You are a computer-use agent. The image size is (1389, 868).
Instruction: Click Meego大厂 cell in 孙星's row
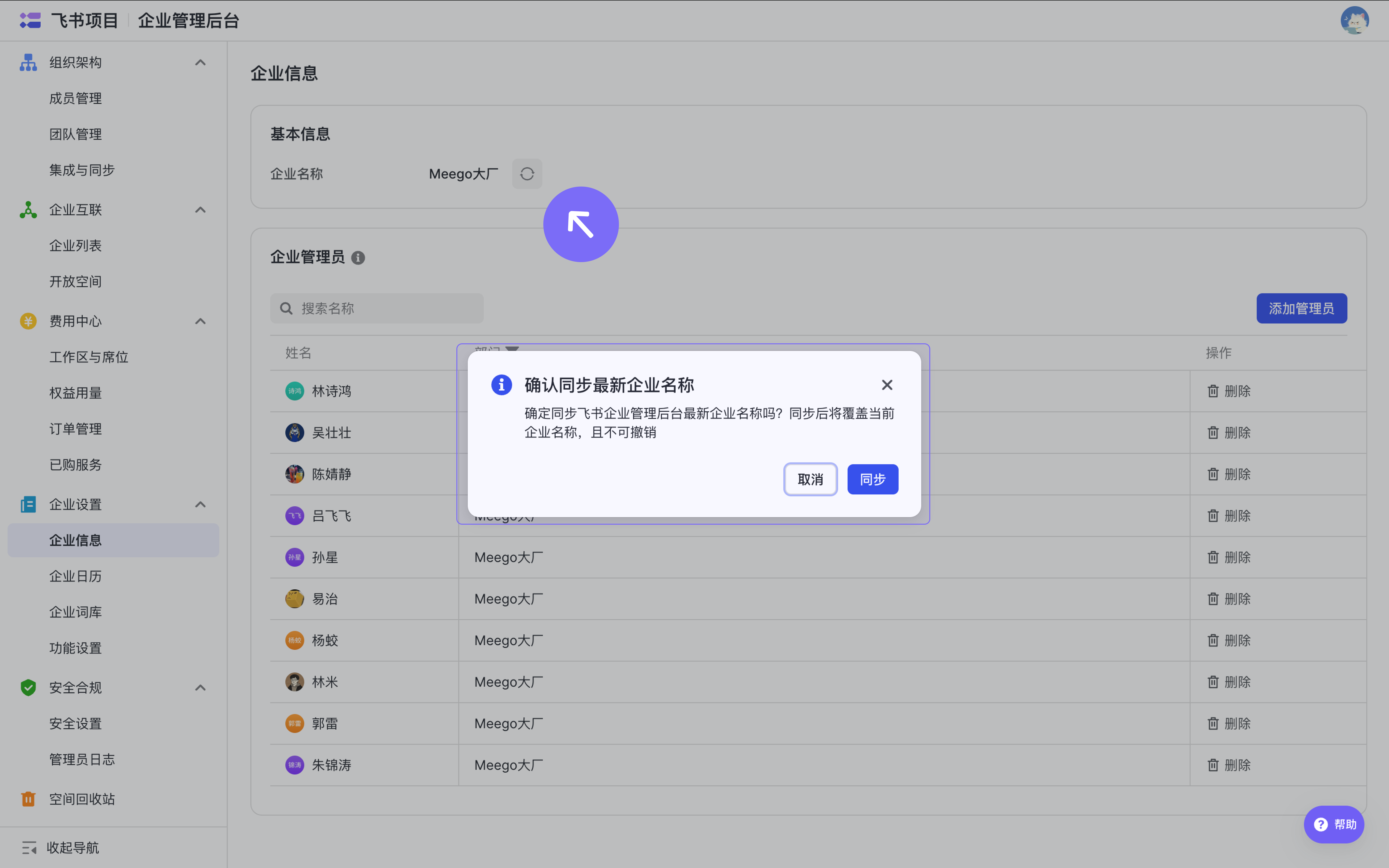pyautogui.click(x=509, y=557)
